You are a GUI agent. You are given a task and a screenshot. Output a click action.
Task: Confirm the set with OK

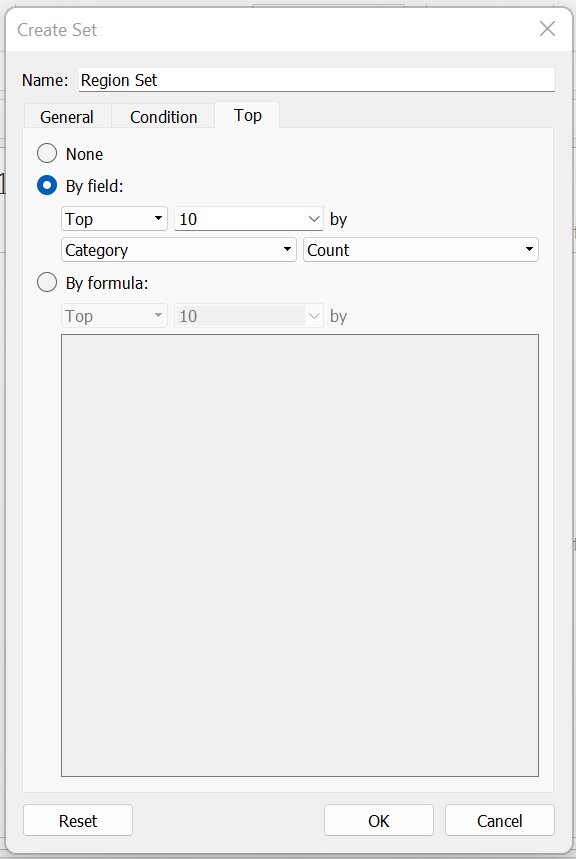click(x=378, y=820)
